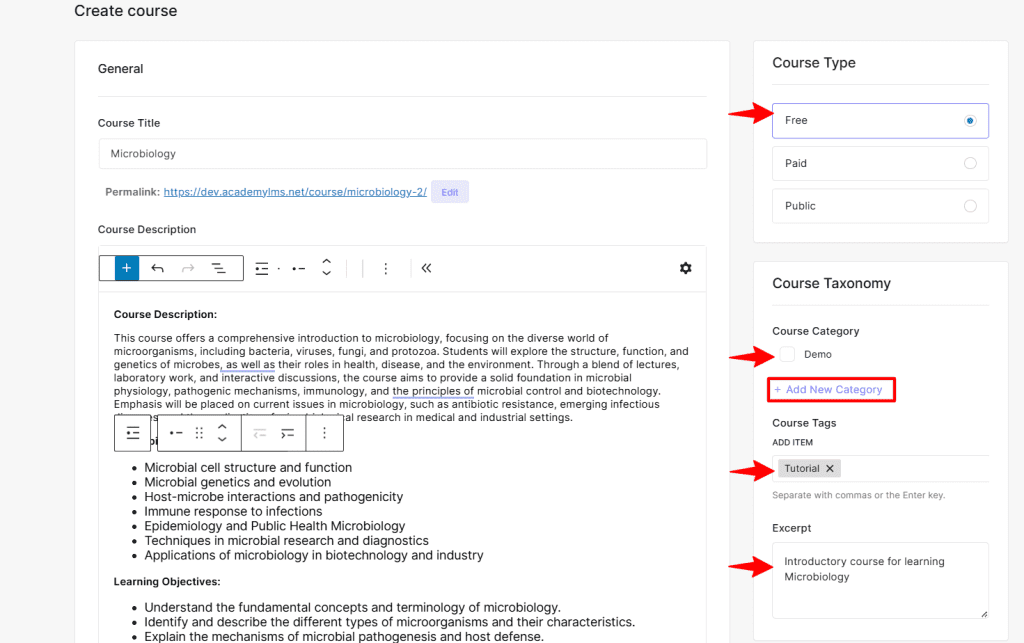Viewport: 1024px width, 643px height.
Task: Click the outdent list item icon
Action: point(259,433)
